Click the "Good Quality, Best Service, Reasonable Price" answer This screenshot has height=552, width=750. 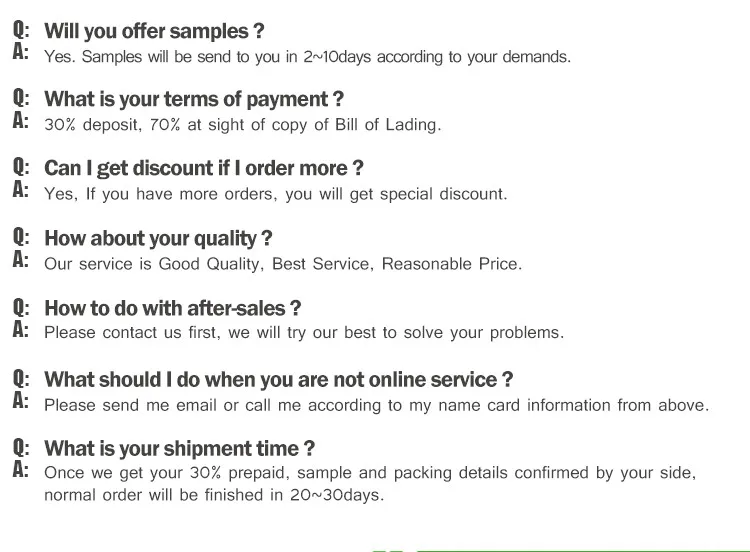coord(283,264)
